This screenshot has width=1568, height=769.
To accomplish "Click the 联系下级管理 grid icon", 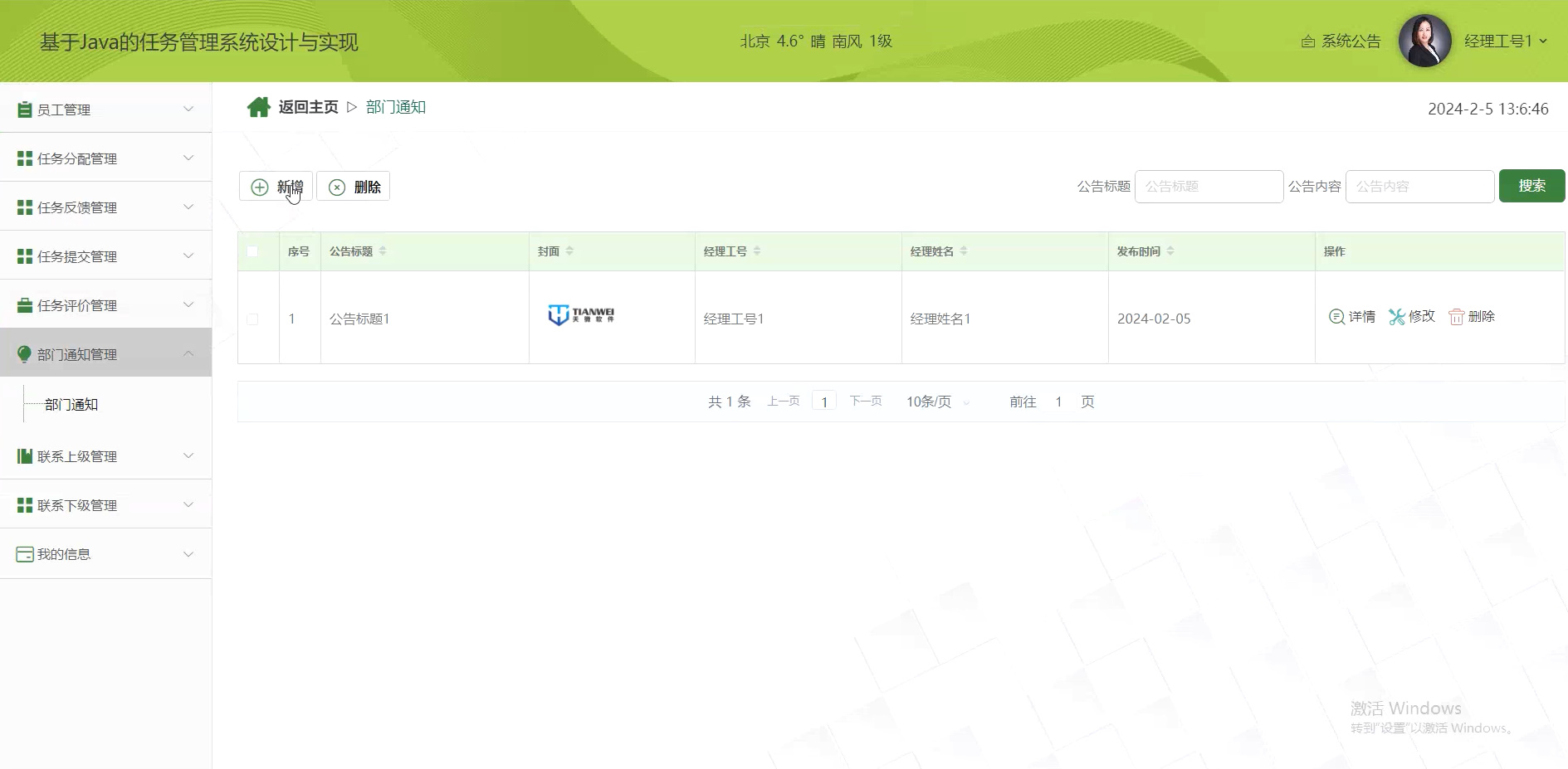I will (x=25, y=505).
